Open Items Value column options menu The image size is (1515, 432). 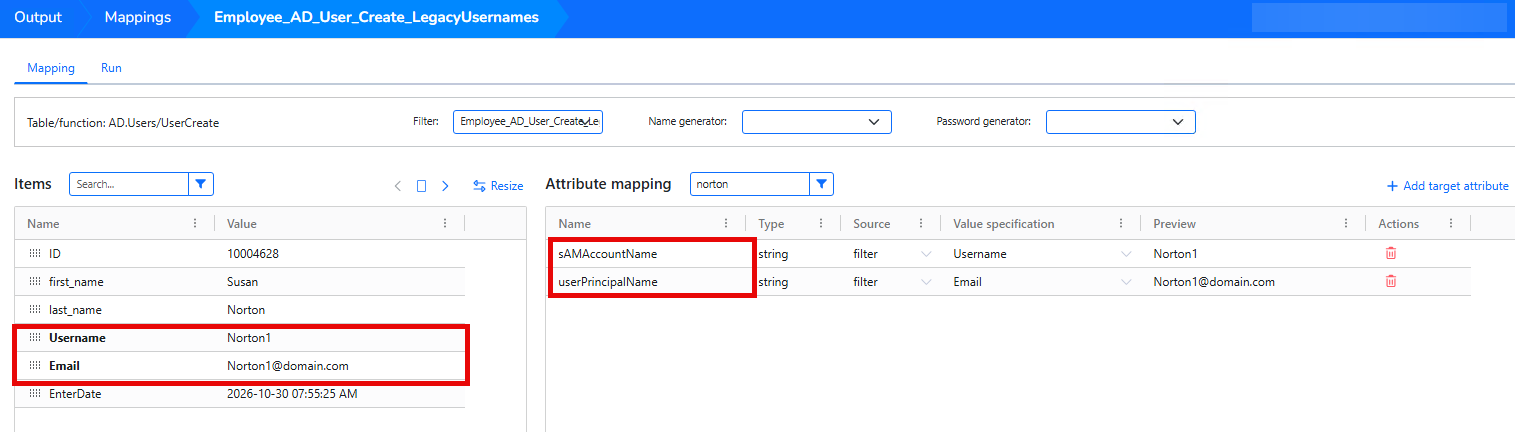pos(445,224)
